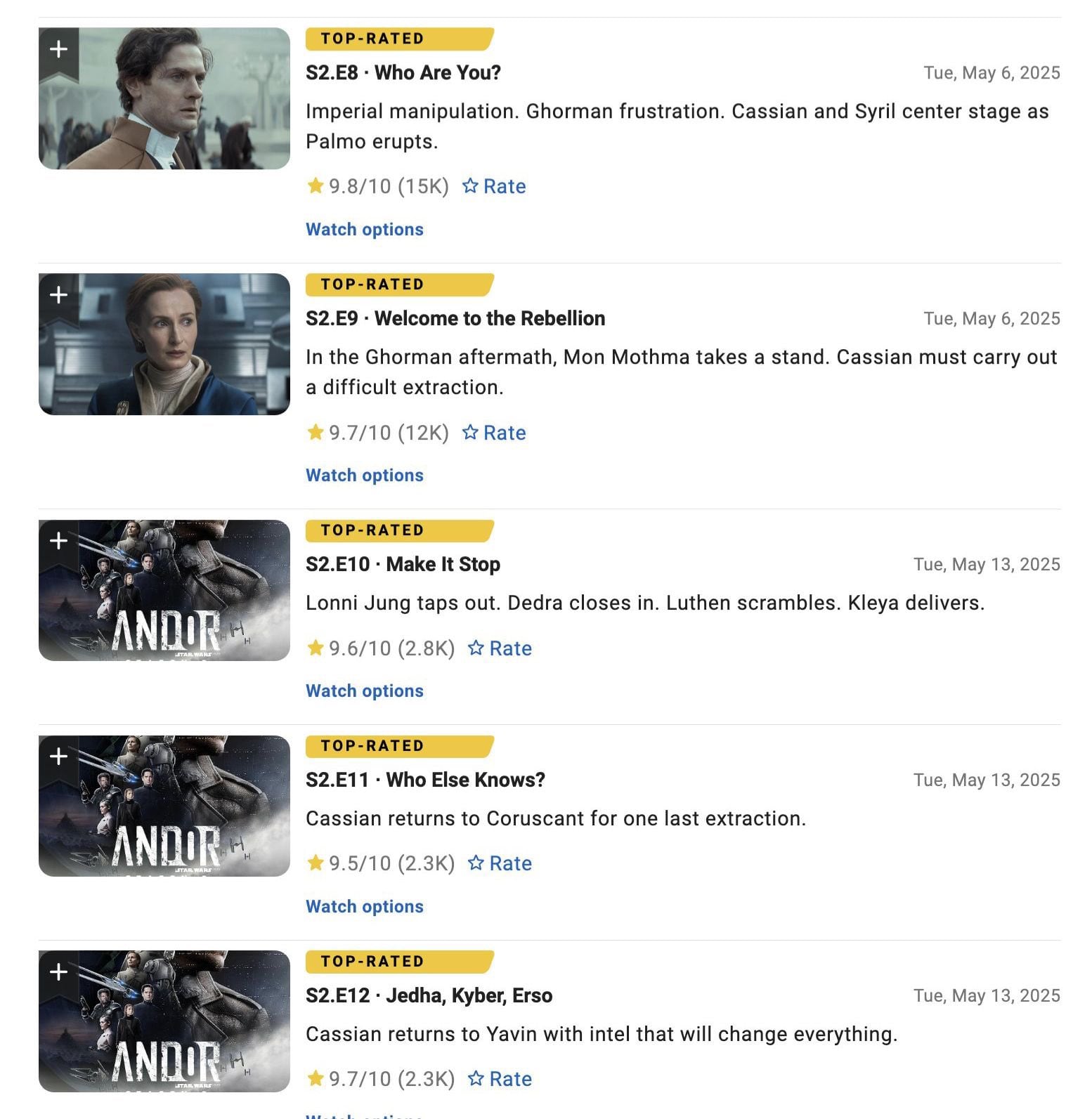Screen dimensions: 1092x1119
Task: Open the 'S2.E8 · Who Are You?' title
Action: (403, 73)
